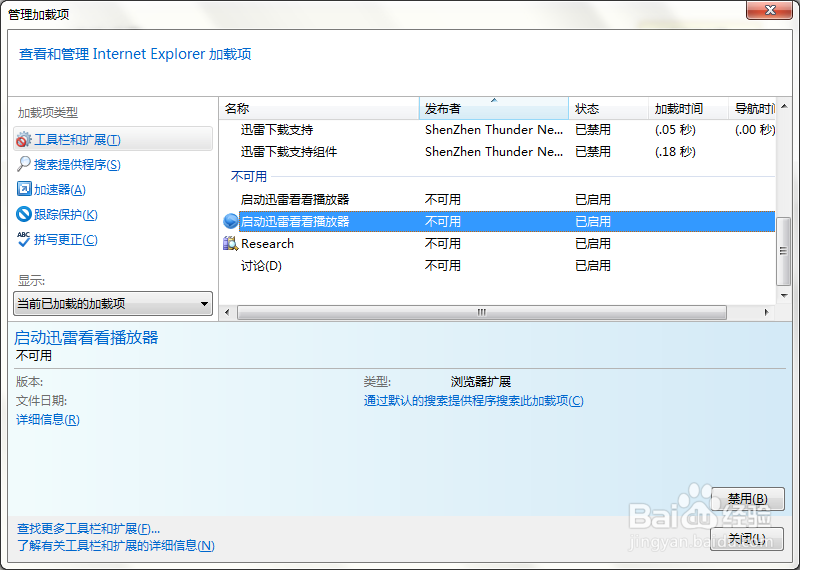The image size is (819, 570).
Task: Click the 关闭(L) button
Action: tap(747, 539)
